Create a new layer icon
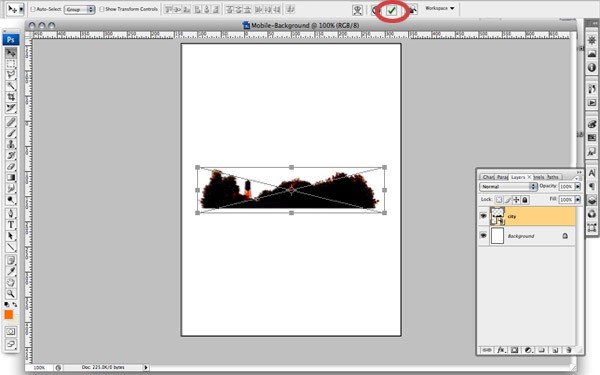600x375 pixels. [x=555, y=350]
